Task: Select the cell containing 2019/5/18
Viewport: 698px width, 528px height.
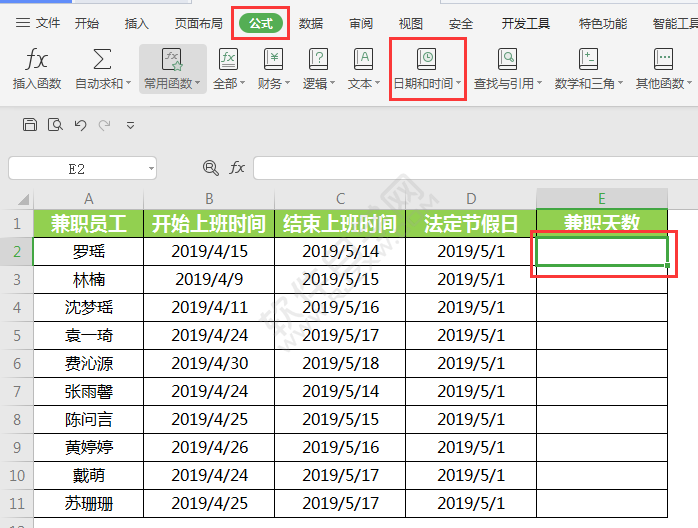Action: [x=340, y=363]
